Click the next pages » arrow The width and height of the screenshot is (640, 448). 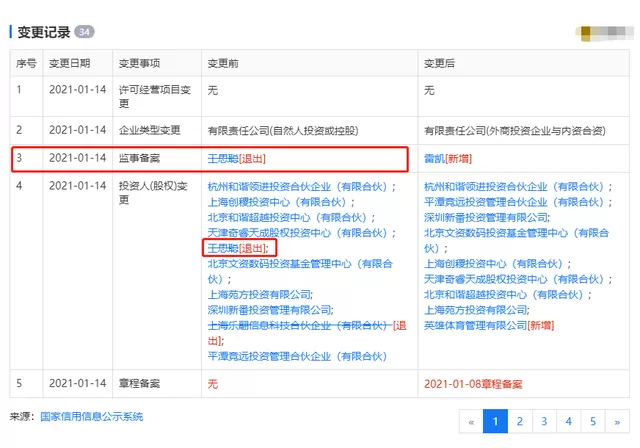pos(617,421)
